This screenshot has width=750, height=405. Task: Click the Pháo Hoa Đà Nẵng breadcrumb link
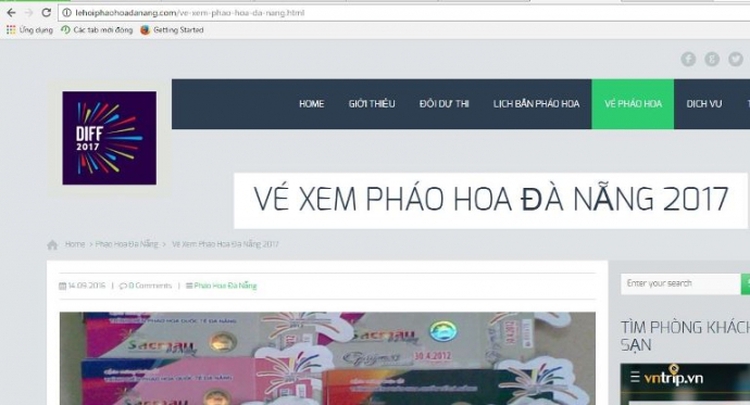click(126, 244)
